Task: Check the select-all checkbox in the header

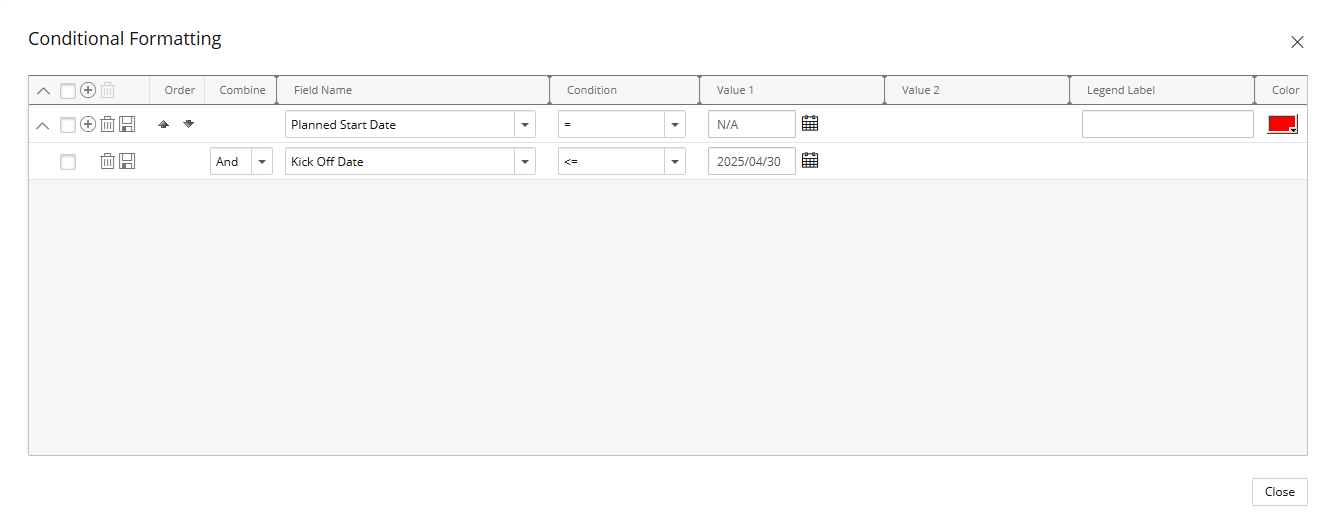Action: (x=68, y=90)
